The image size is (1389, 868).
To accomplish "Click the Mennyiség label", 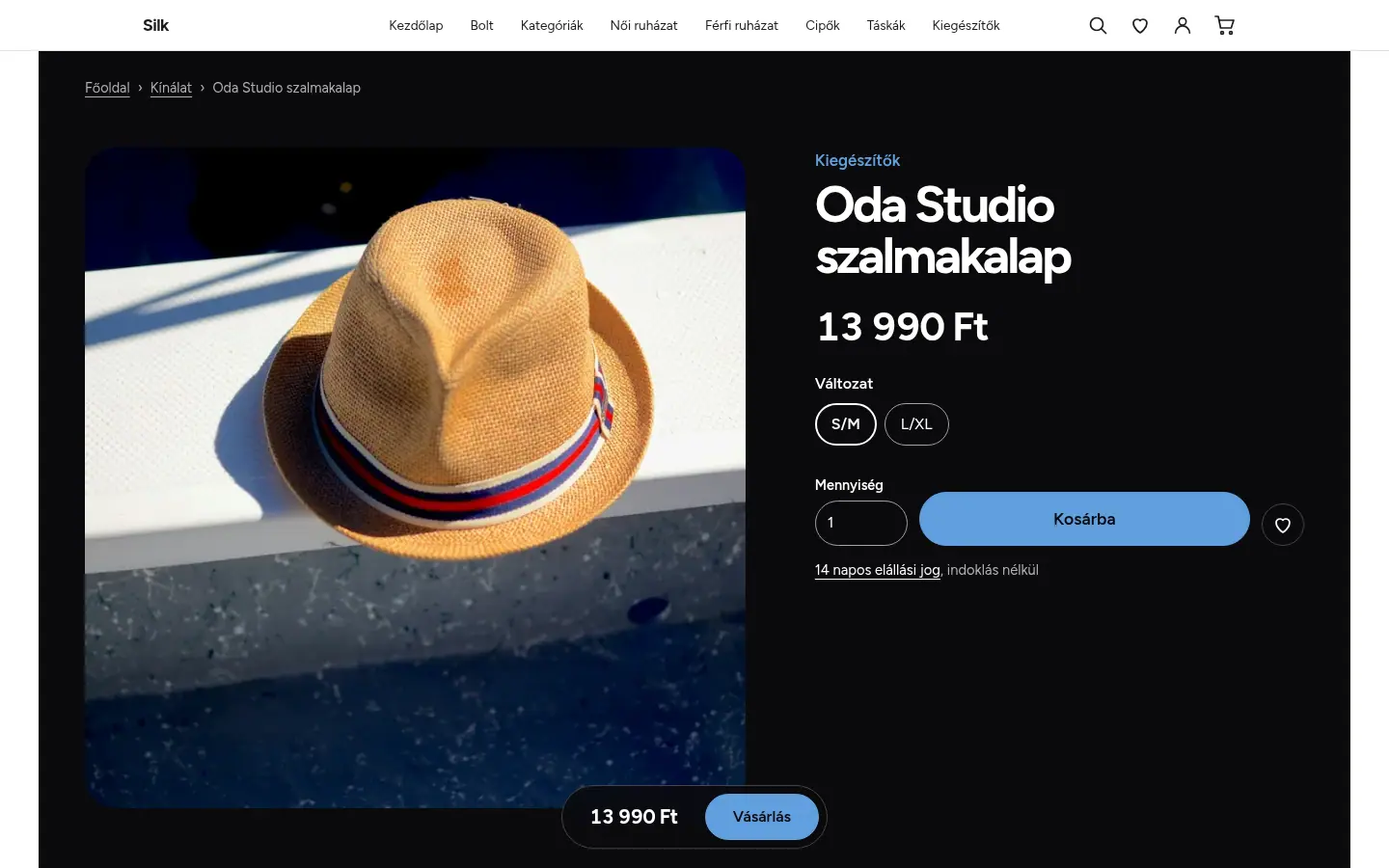I will point(849,485).
